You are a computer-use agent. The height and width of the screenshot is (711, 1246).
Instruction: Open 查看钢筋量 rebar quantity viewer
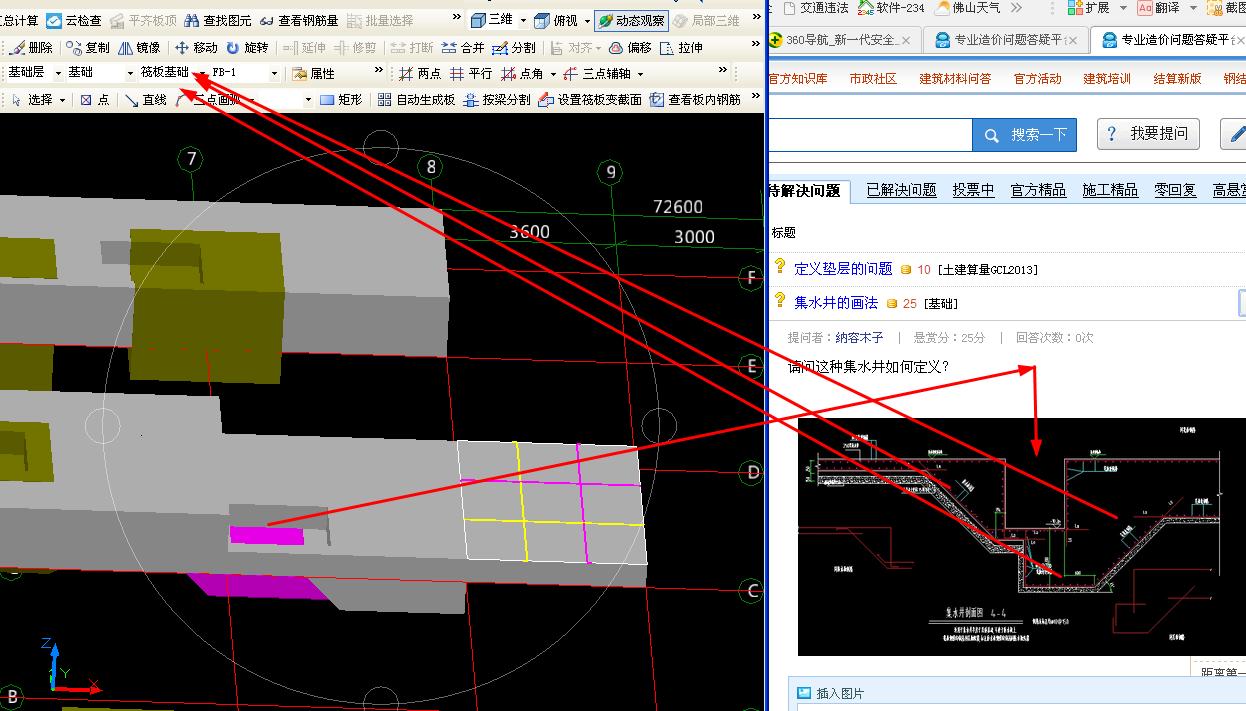pos(298,20)
